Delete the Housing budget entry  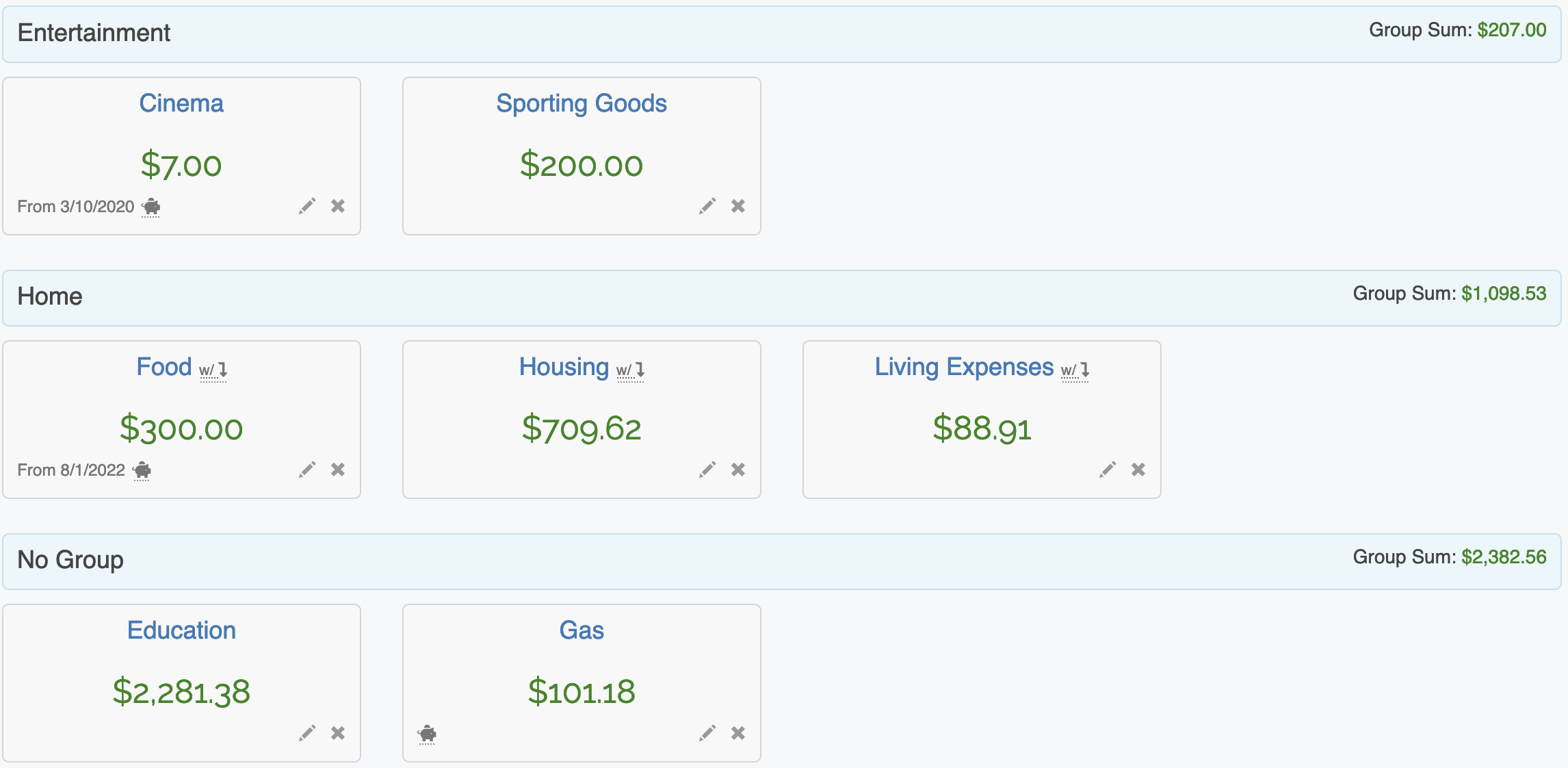coord(738,470)
